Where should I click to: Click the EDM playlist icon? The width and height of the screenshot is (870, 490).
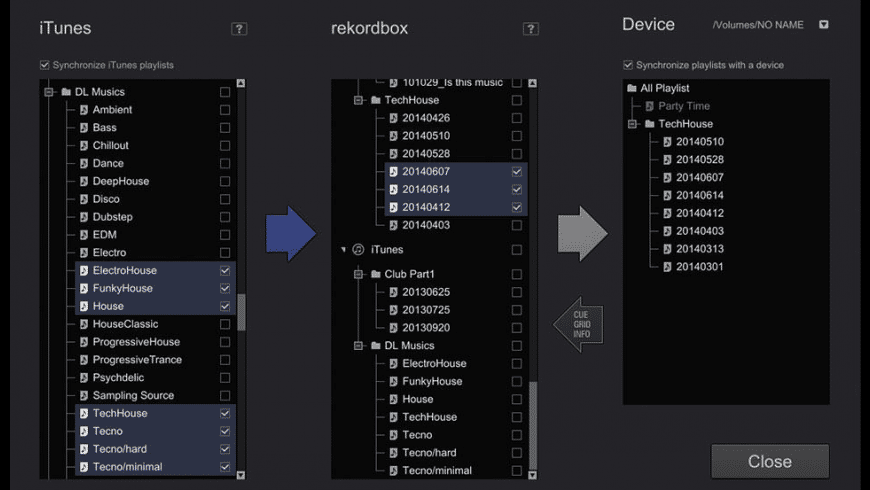pos(84,235)
